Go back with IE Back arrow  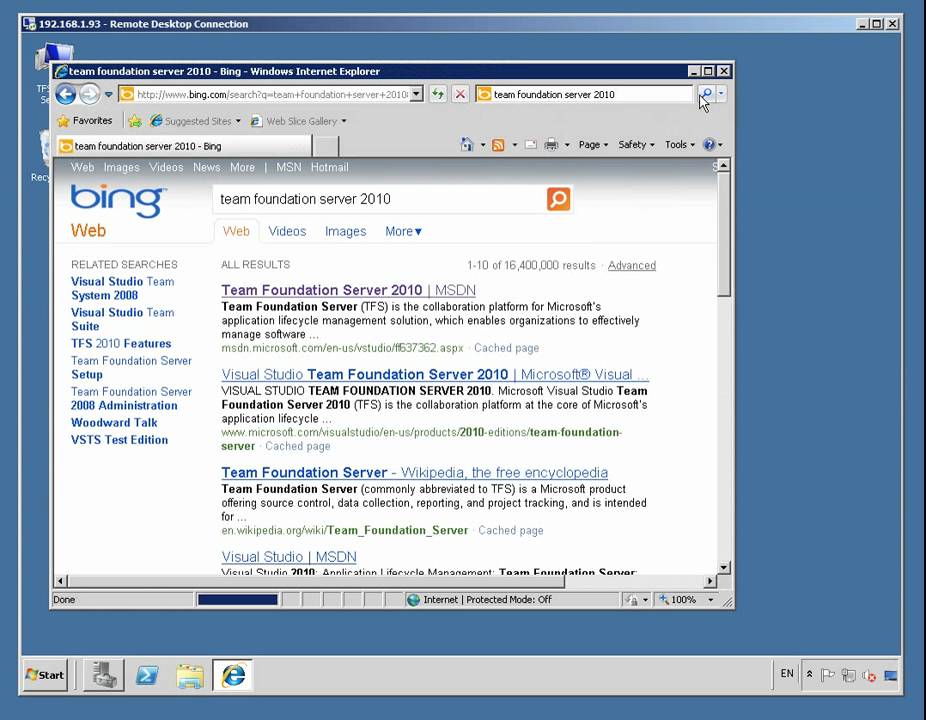[x=66, y=94]
